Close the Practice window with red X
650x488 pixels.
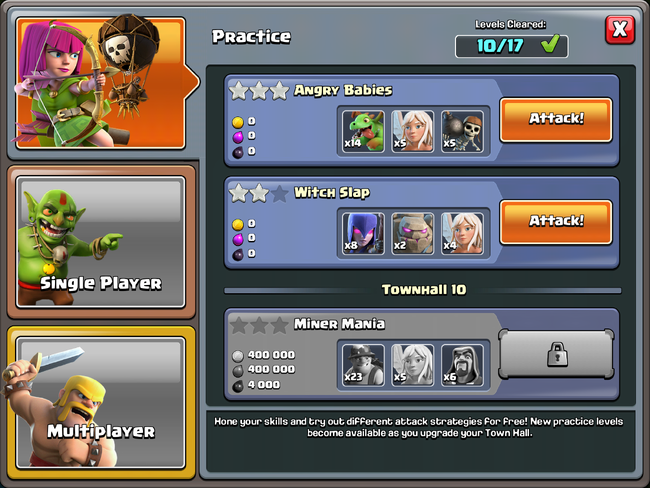(x=620, y=30)
